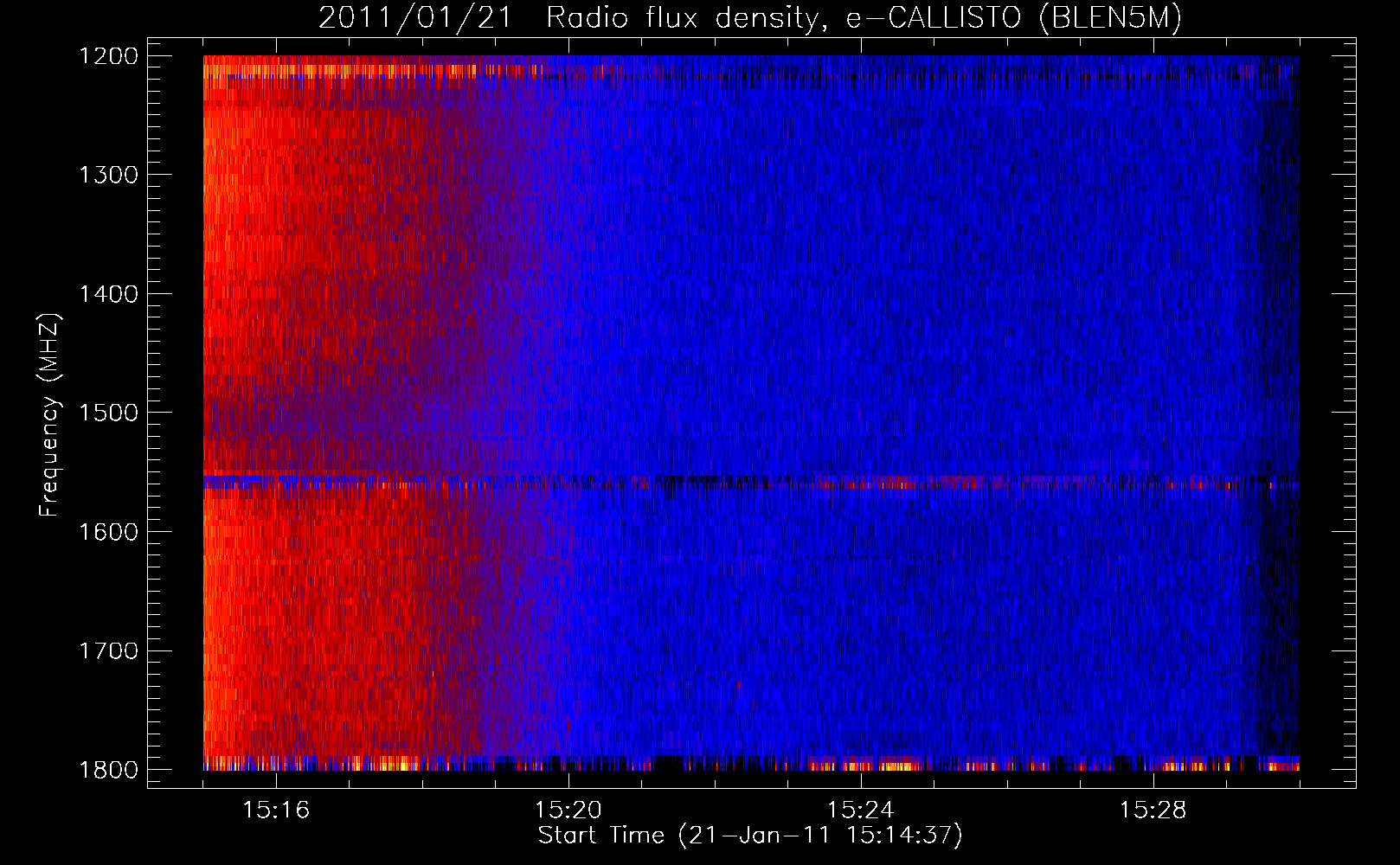
Task: Click the 1400 frequency tick label
Action: click(108, 294)
